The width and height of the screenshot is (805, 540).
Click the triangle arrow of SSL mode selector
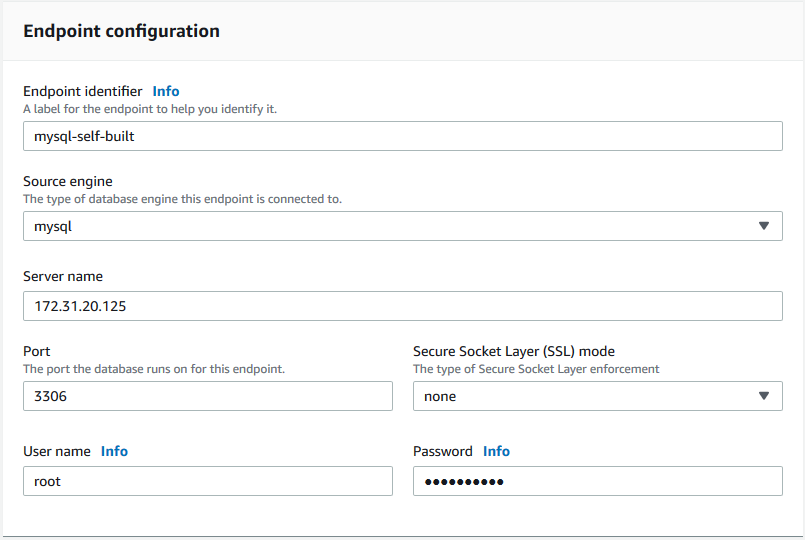pyautogui.click(x=764, y=396)
